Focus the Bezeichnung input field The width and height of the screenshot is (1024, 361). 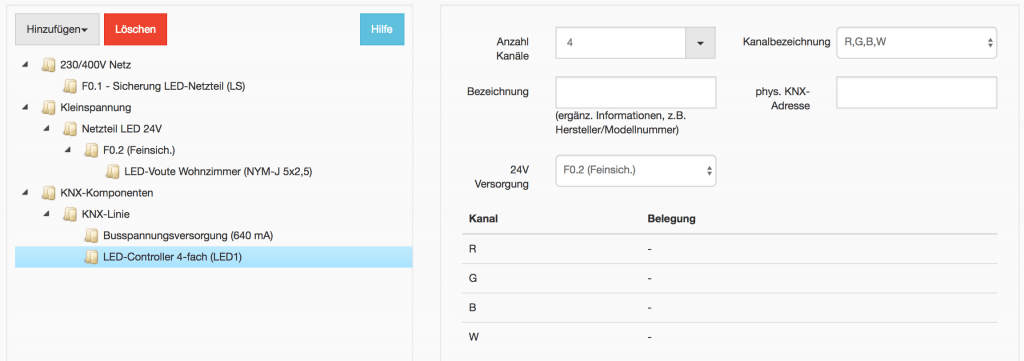coord(635,92)
